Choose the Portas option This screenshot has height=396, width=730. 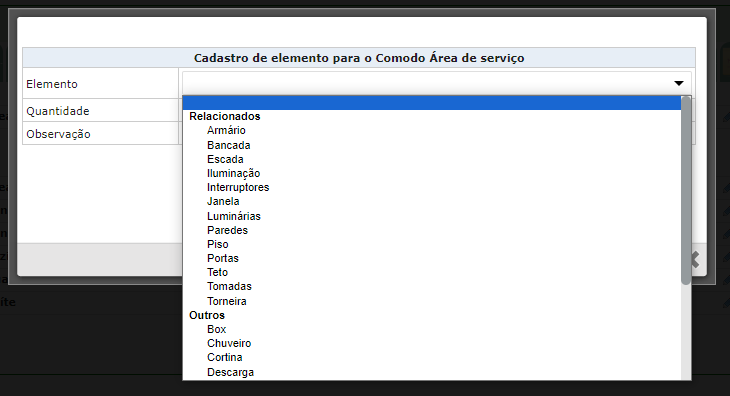pos(223,258)
